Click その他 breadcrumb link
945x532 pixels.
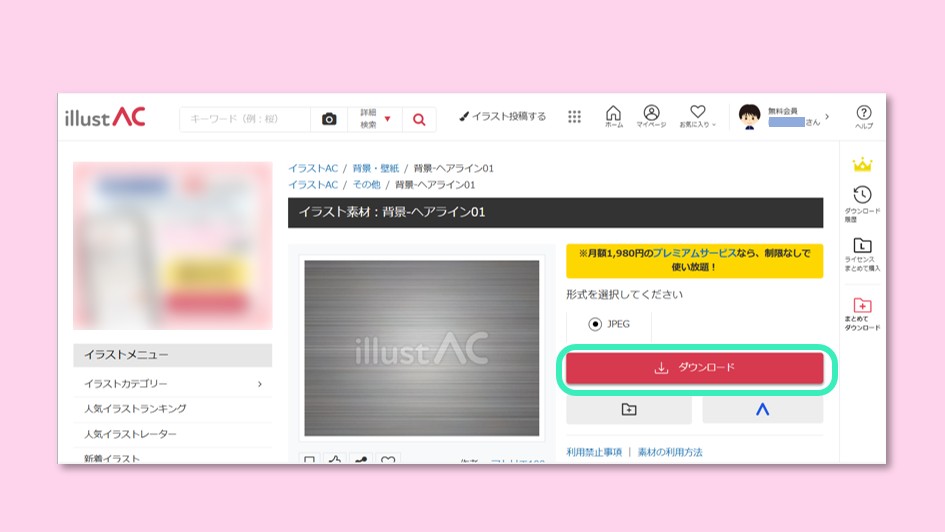(366, 184)
